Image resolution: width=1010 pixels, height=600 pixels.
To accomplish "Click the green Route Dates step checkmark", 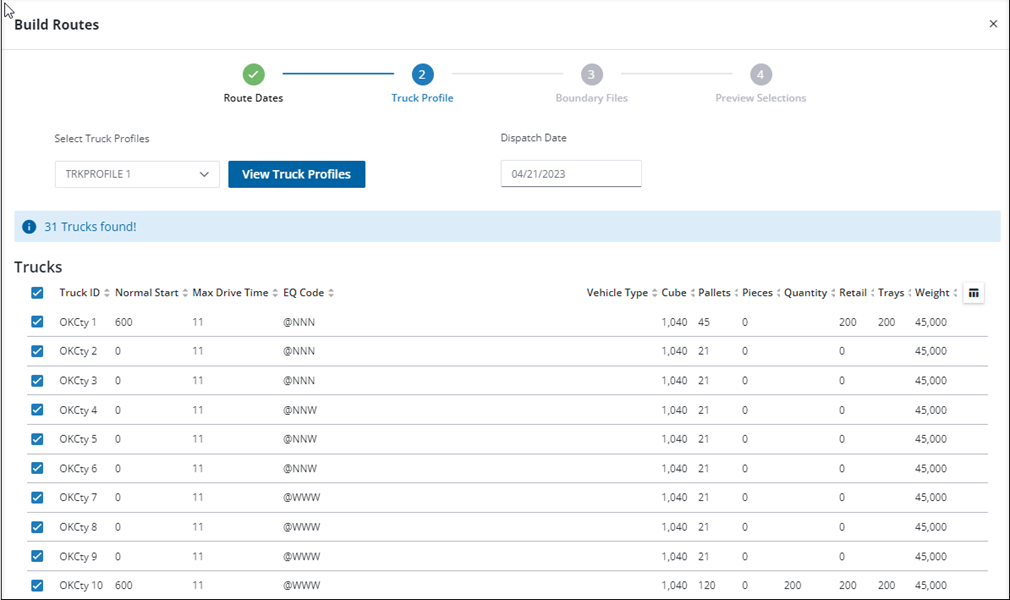I will pyautogui.click(x=254, y=74).
